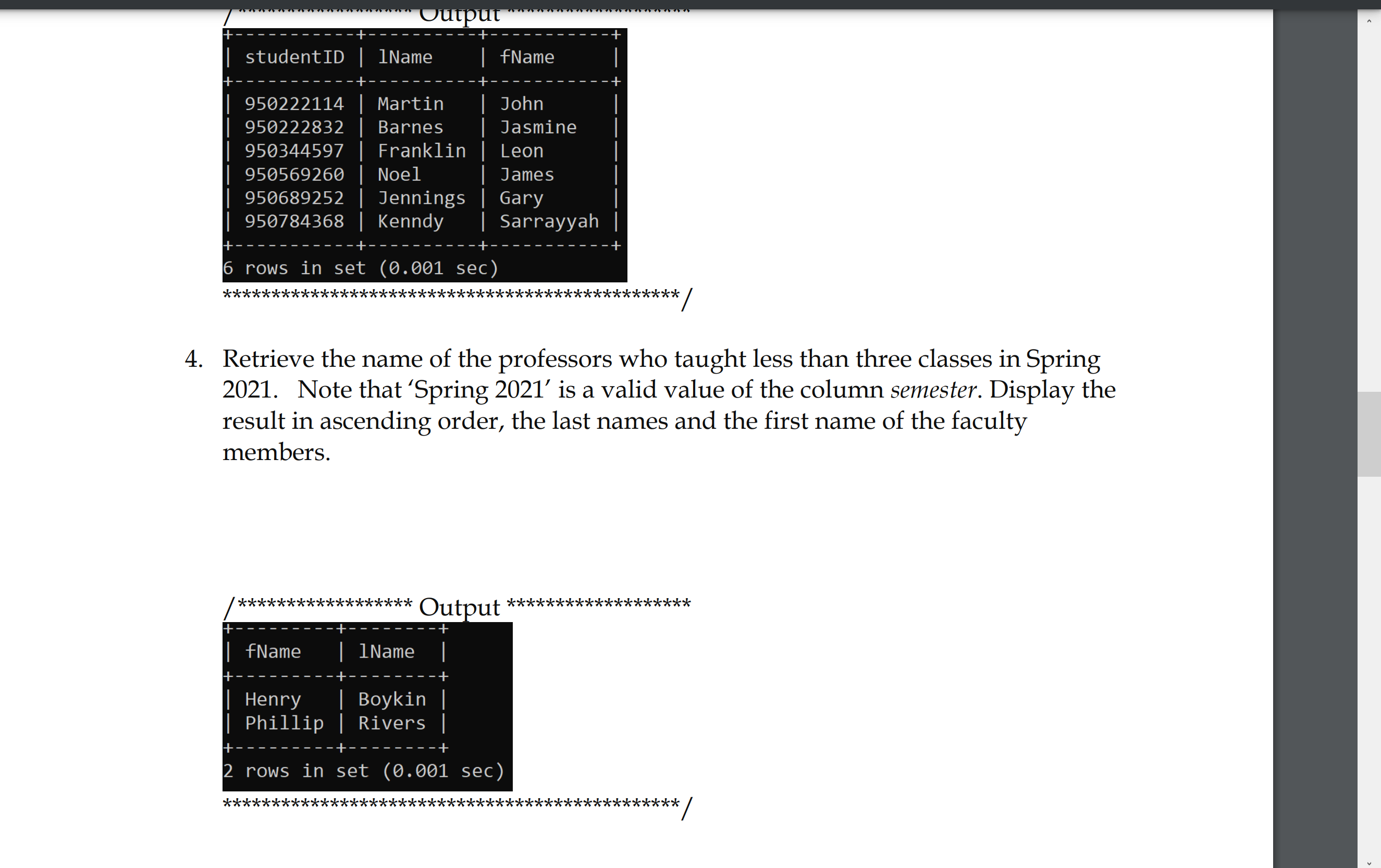1381x868 pixels.
Task: Click the scroll down arrow
Action: pos(1369,863)
